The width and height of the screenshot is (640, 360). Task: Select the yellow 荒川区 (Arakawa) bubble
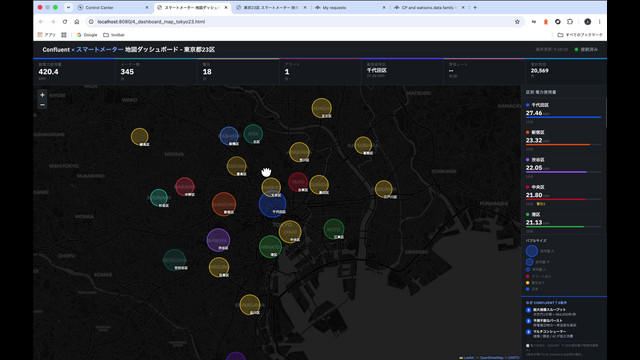click(x=299, y=152)
